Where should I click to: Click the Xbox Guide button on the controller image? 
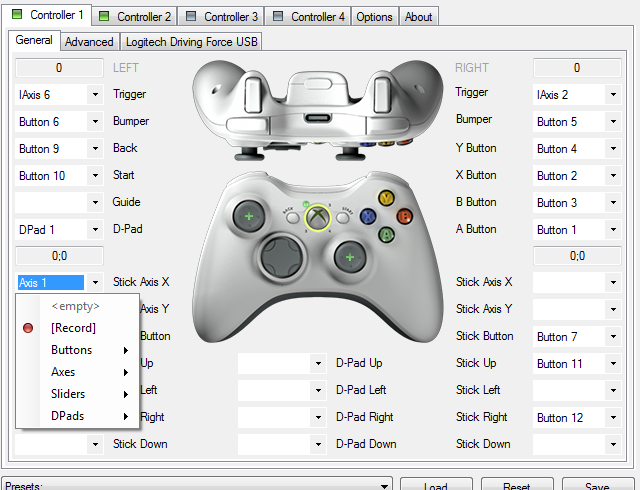(x=318, y=216)
